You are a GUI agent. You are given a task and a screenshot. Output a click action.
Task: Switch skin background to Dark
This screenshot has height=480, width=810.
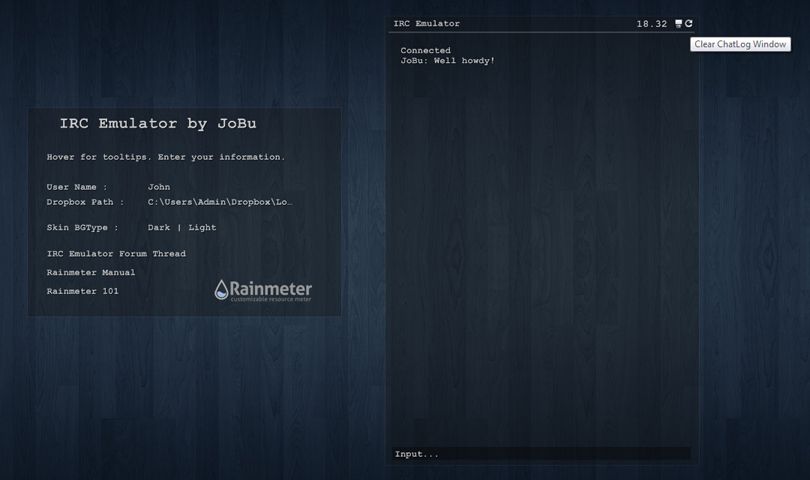[x=159, y=228]
